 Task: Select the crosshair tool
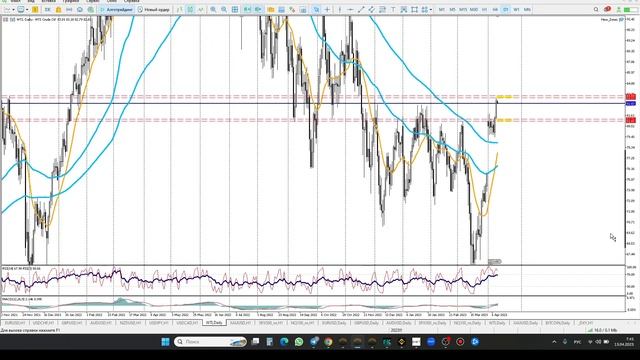[327, 9]
